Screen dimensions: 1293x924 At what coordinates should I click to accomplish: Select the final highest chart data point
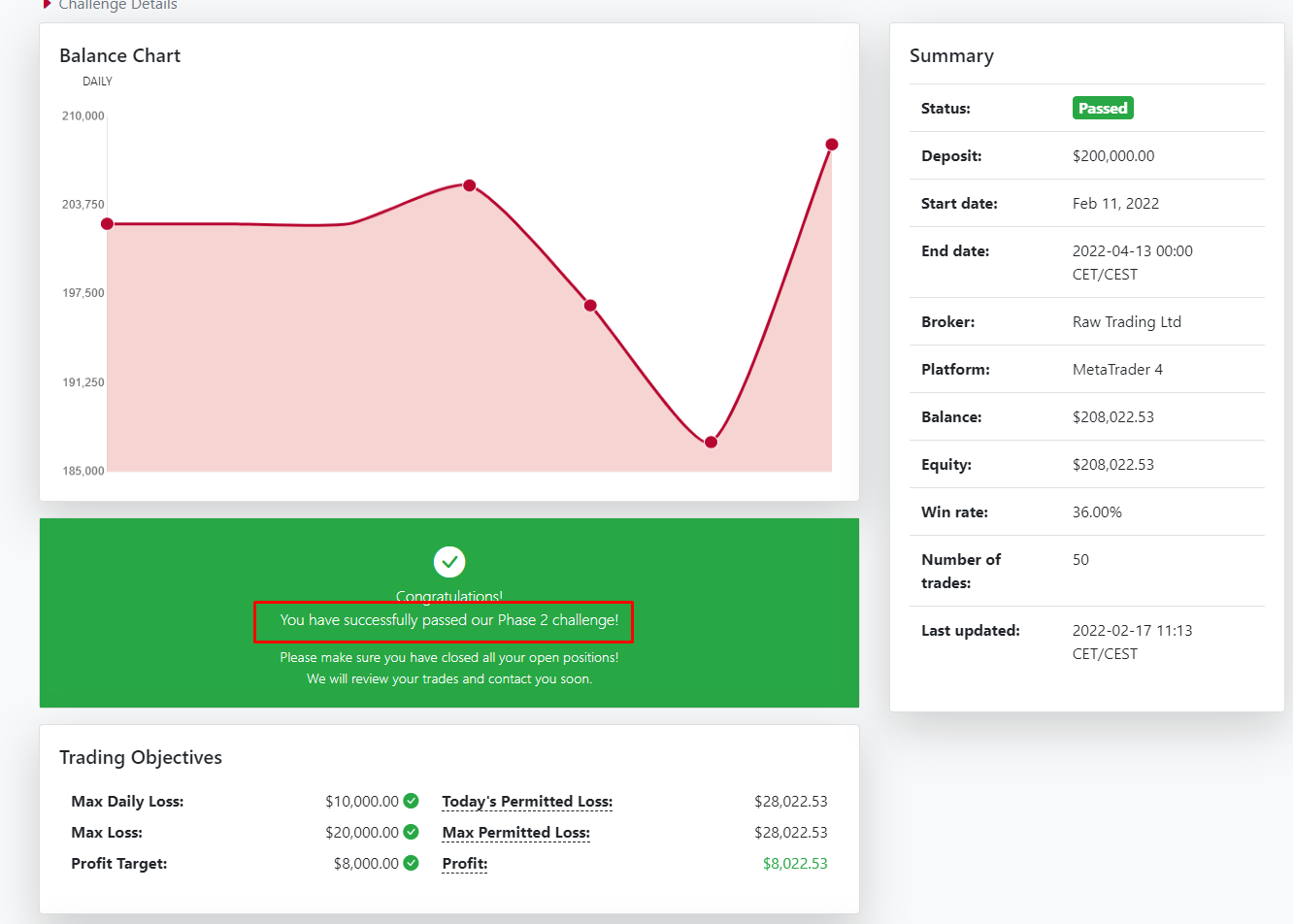[832, 145]
